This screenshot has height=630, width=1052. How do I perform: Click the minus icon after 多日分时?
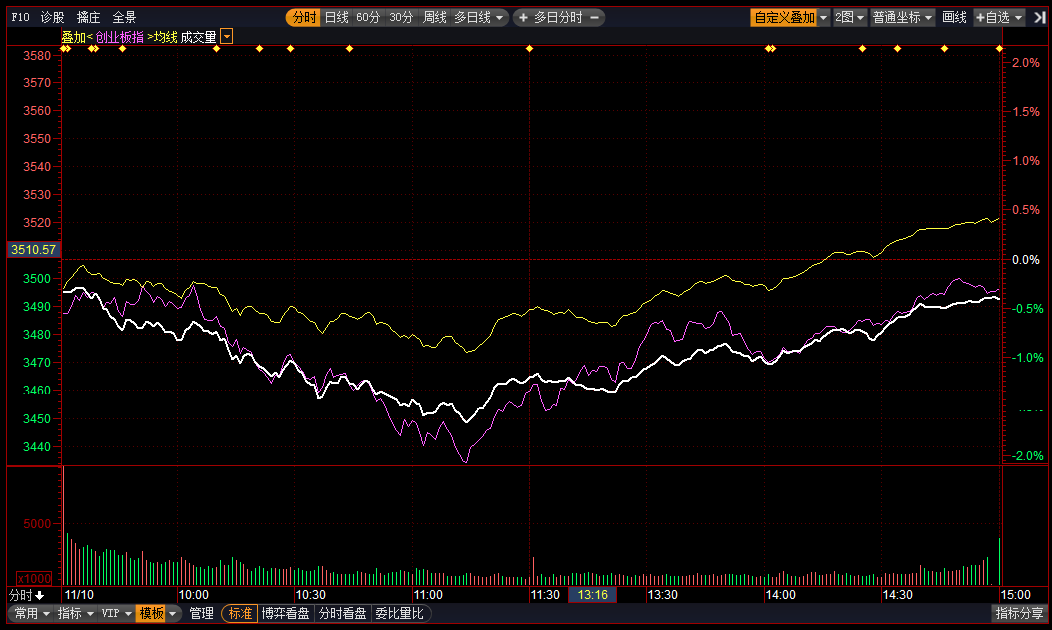coord(594,17)
